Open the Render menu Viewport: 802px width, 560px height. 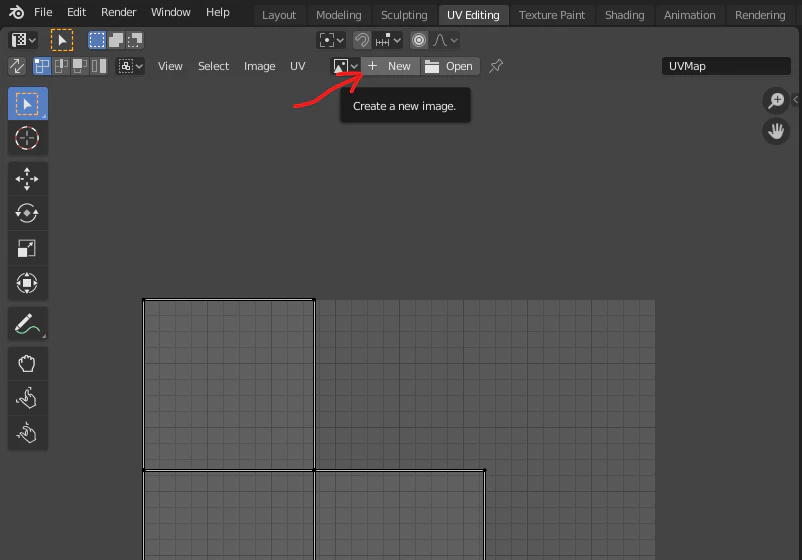[118, 12]
